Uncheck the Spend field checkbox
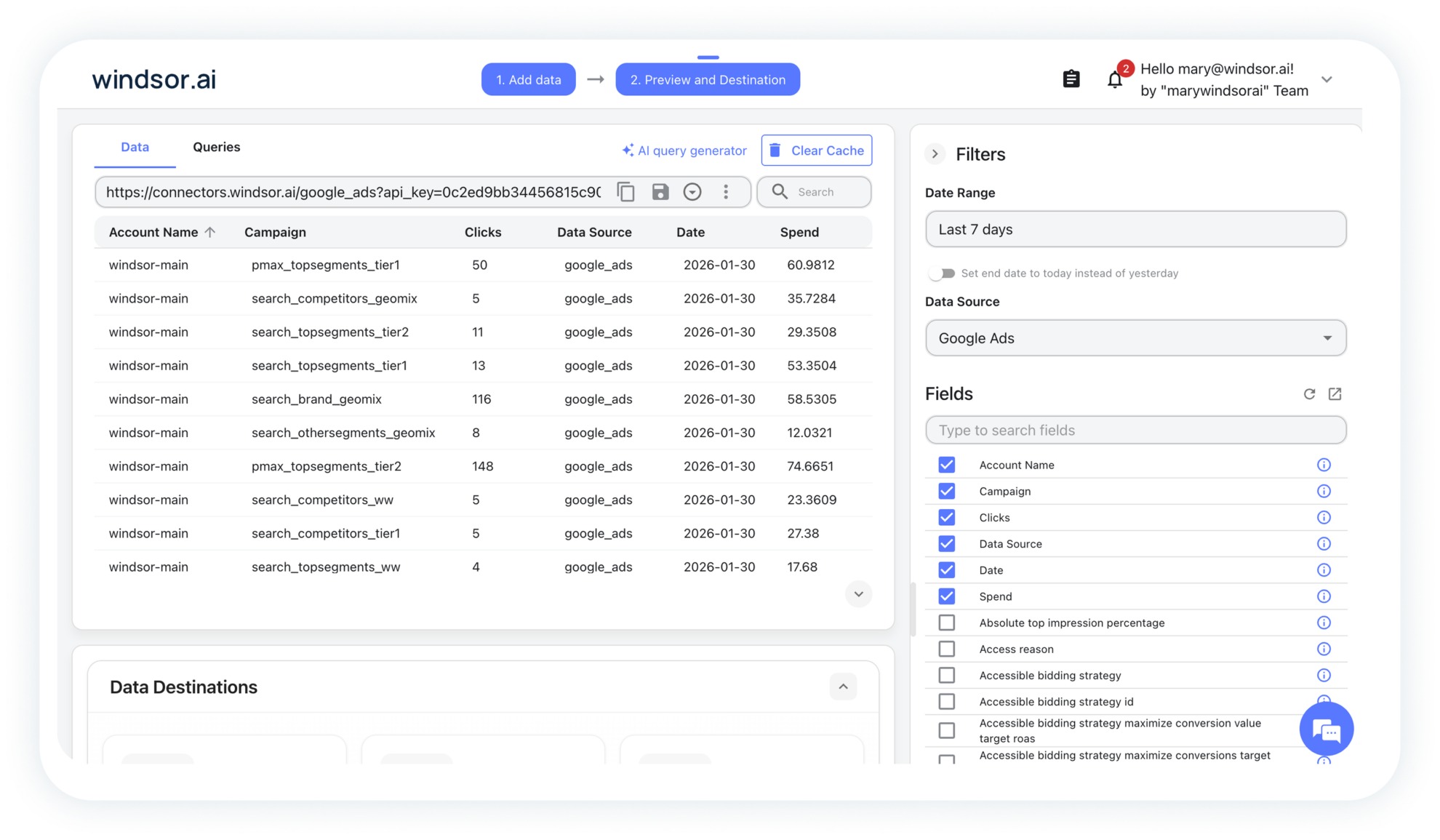1440x840 pixels. coord(946,596)
